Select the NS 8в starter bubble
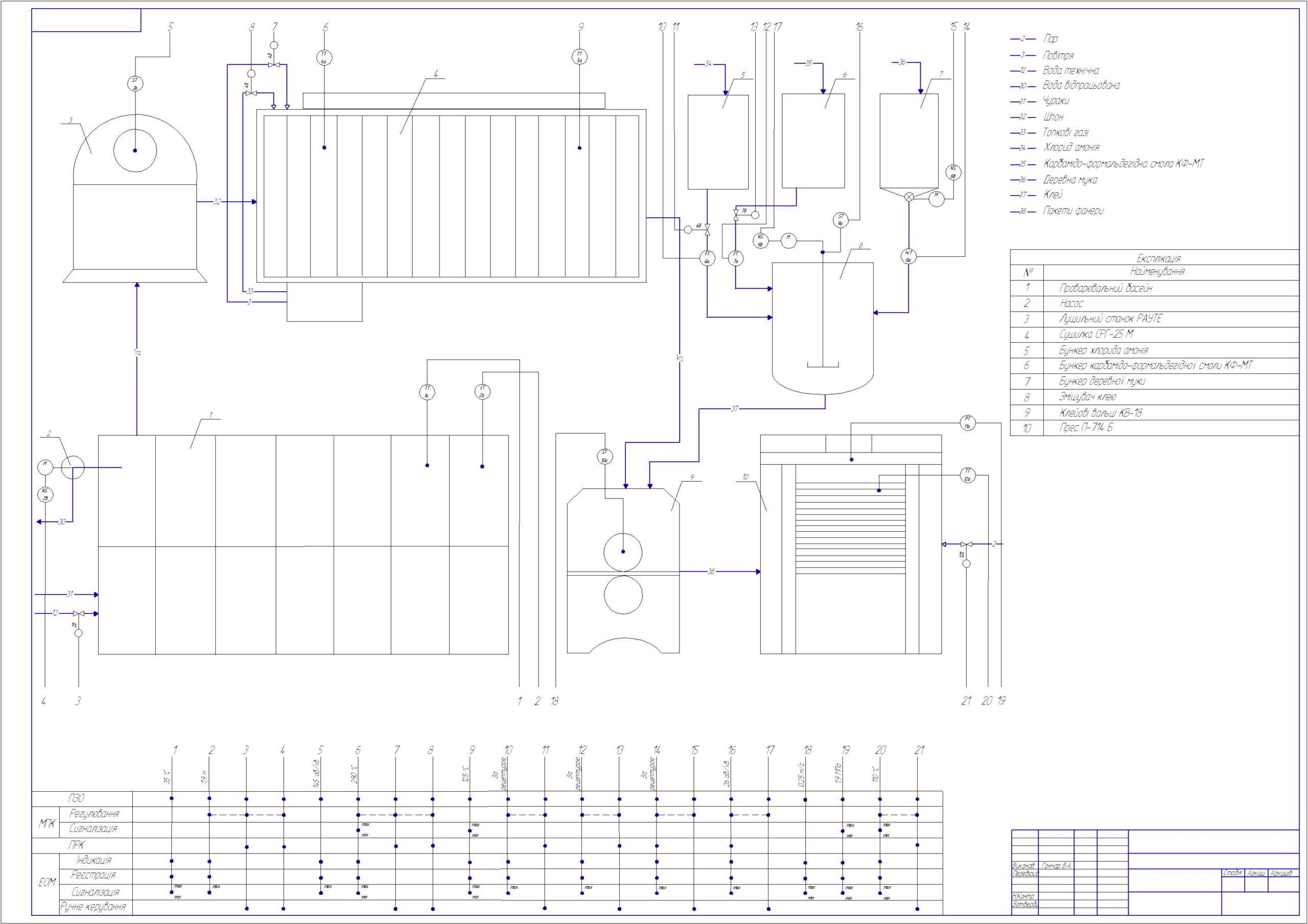Screen dimensions: 1308x924 pyautogui.click(x=953, y=172)
